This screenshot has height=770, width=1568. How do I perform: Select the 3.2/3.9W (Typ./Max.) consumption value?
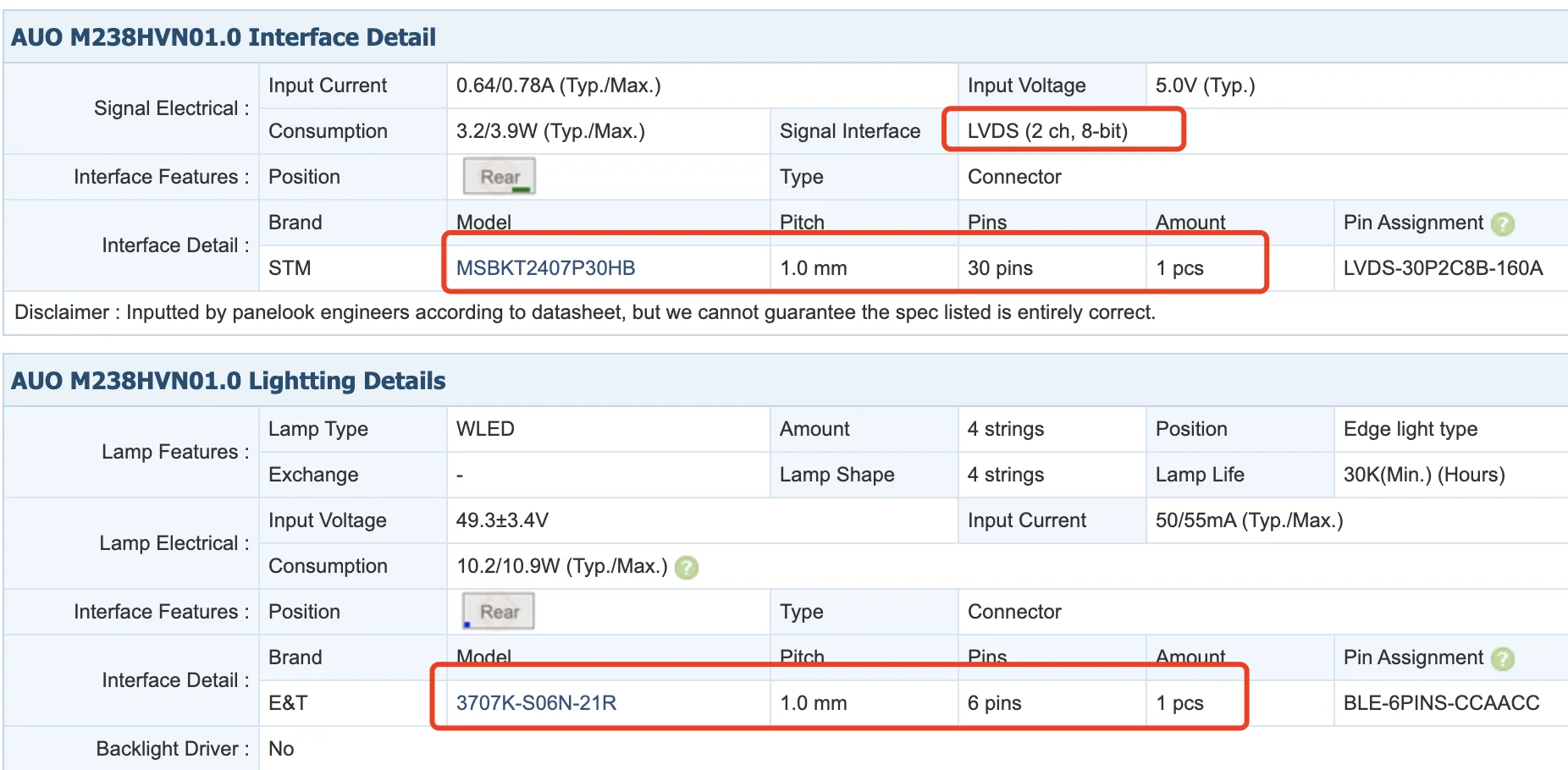[550, 131]
